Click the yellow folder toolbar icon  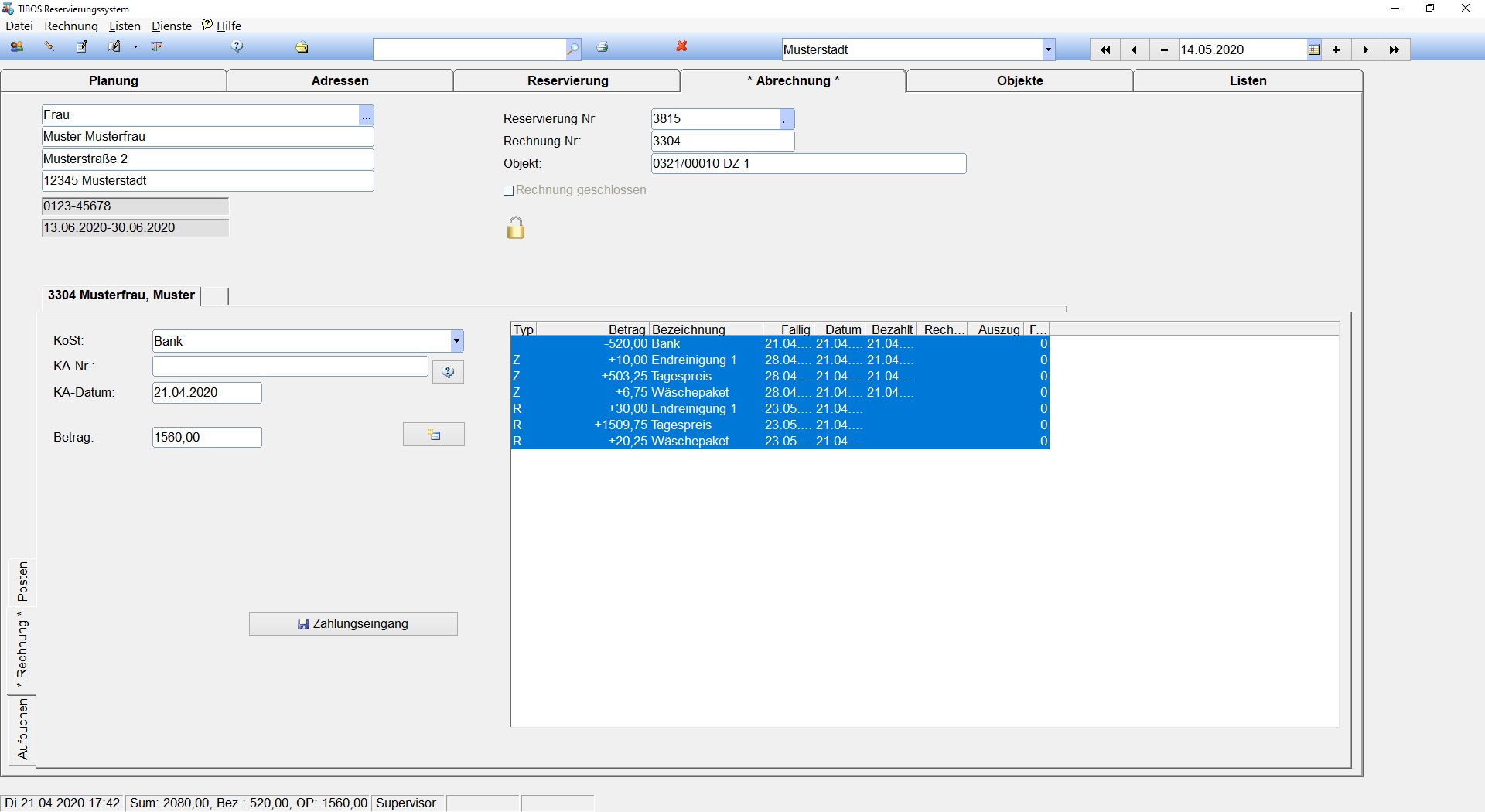tap(302, 47)
